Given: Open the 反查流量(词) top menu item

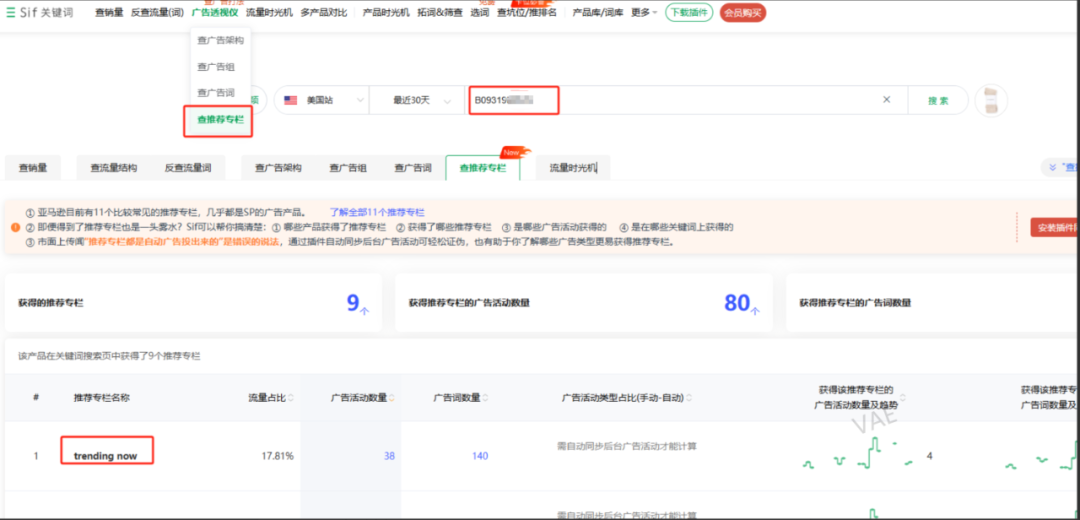Looking at the screenshot, I should tap(157, 12).
